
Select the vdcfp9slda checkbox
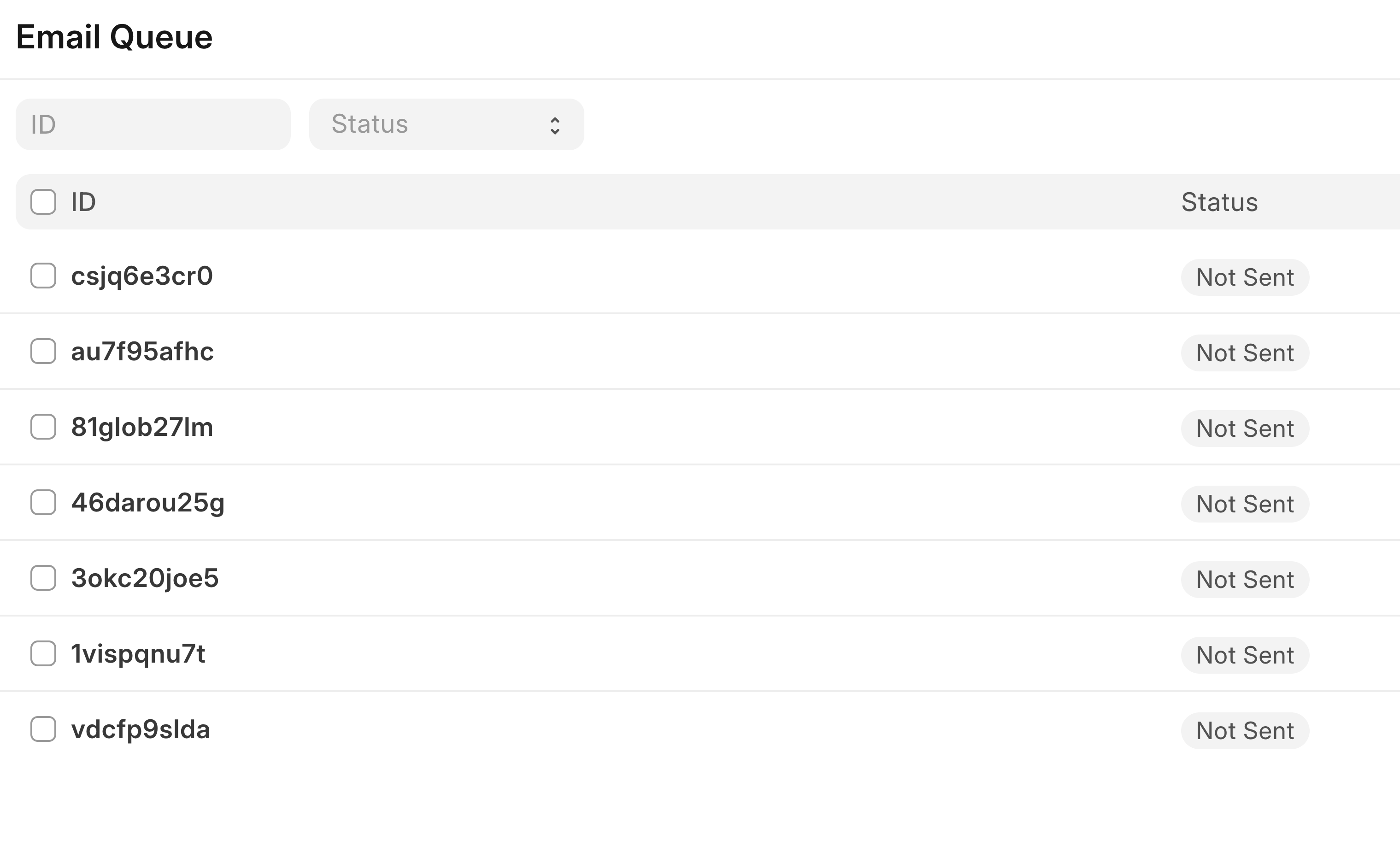tap(44, 729)
